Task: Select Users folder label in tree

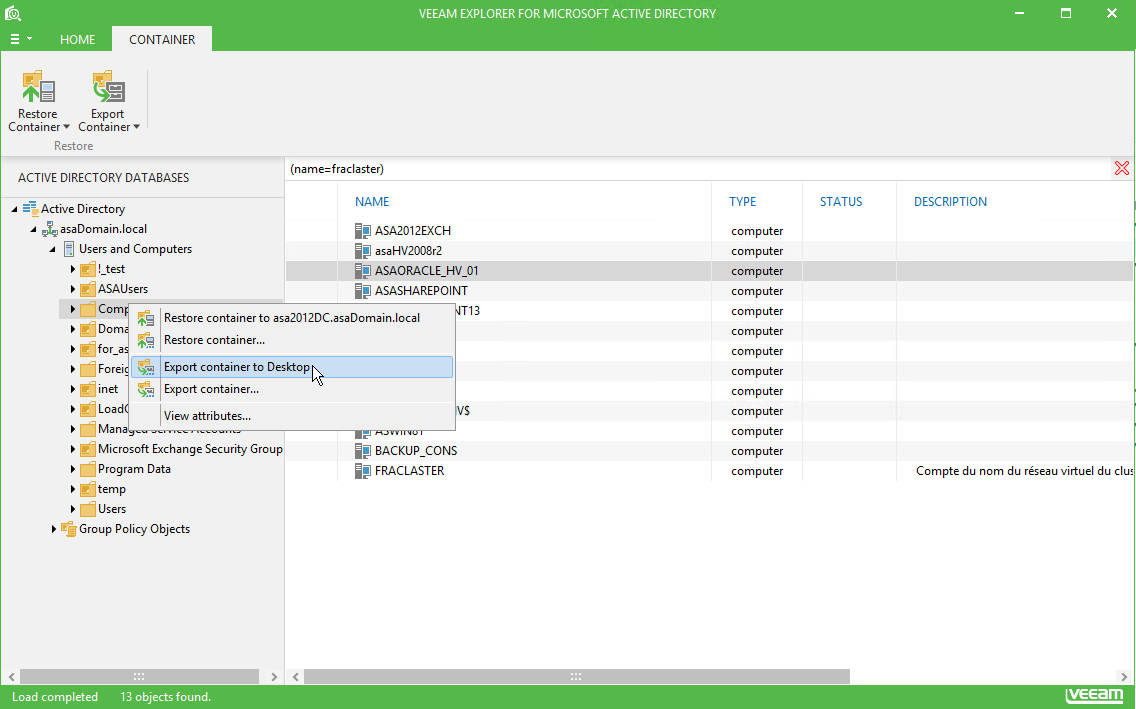Action: click(112, 509)
